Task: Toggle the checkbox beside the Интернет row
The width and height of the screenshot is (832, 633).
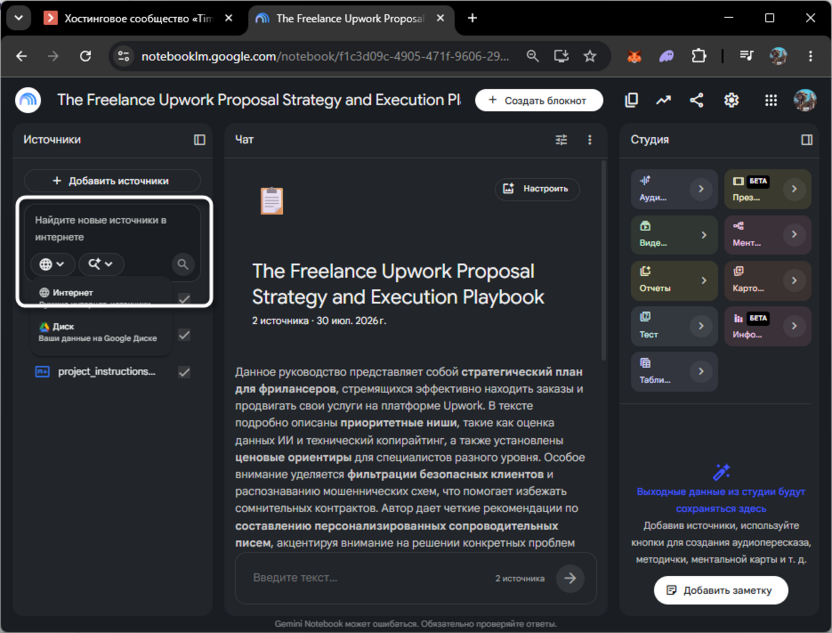Action: [x=184, y=299]
